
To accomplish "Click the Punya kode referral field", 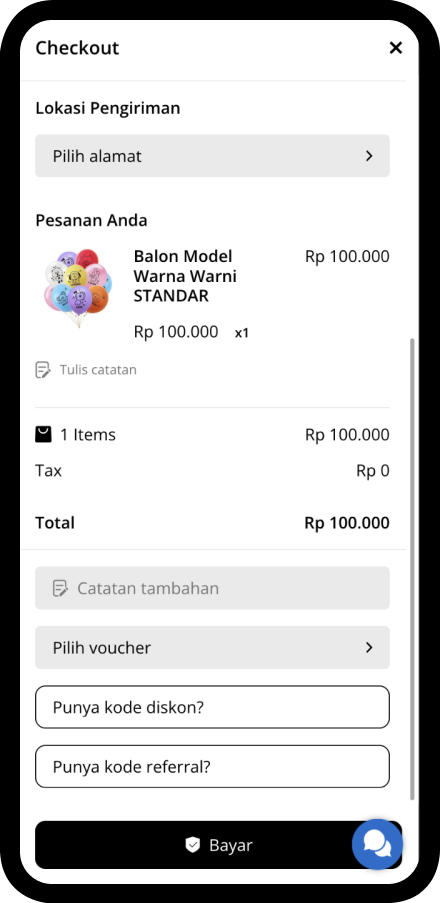I will pyautogui.click(x=213, y=767).
